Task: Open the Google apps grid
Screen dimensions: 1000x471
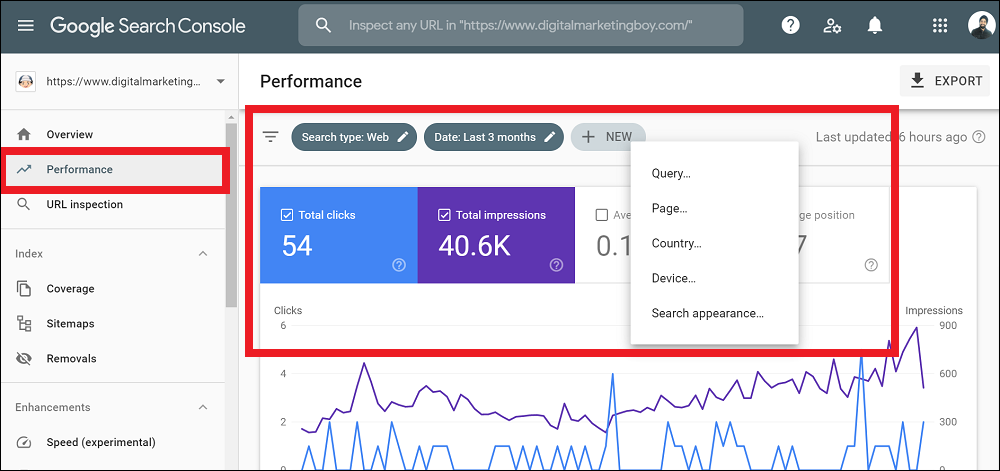Action: [940, 25]
